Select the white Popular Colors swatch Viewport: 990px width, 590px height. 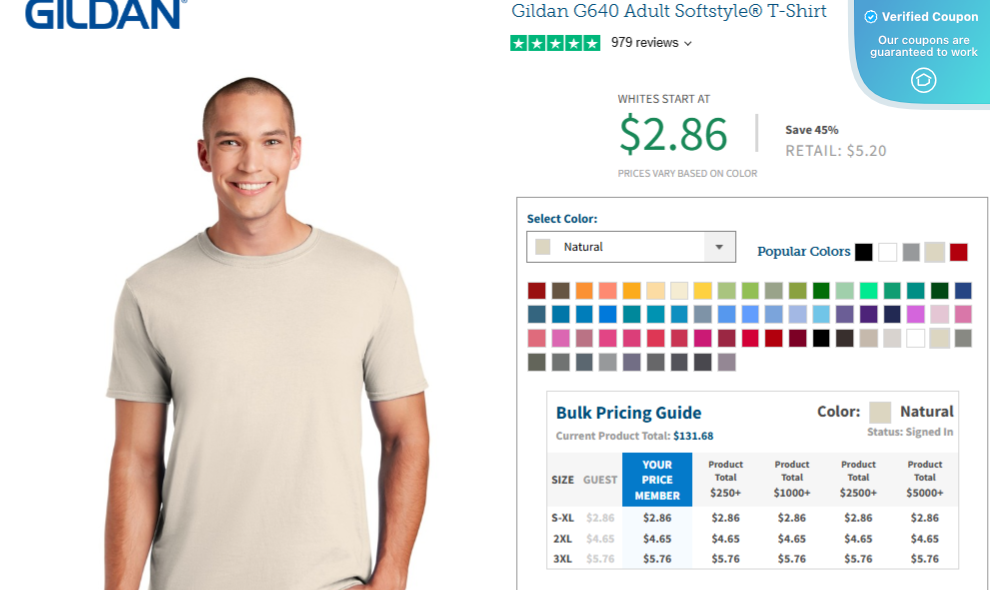[x=887, y=252]
